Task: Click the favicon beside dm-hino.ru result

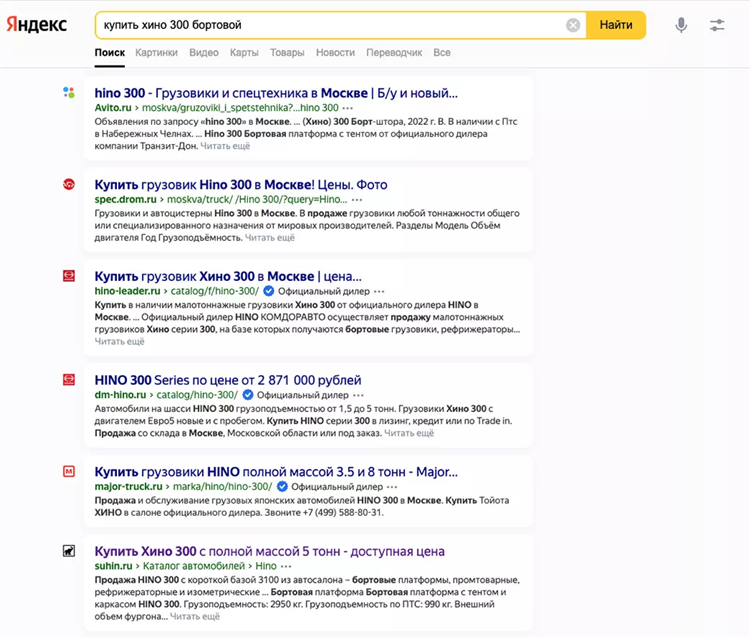Action: coord(69,380)
